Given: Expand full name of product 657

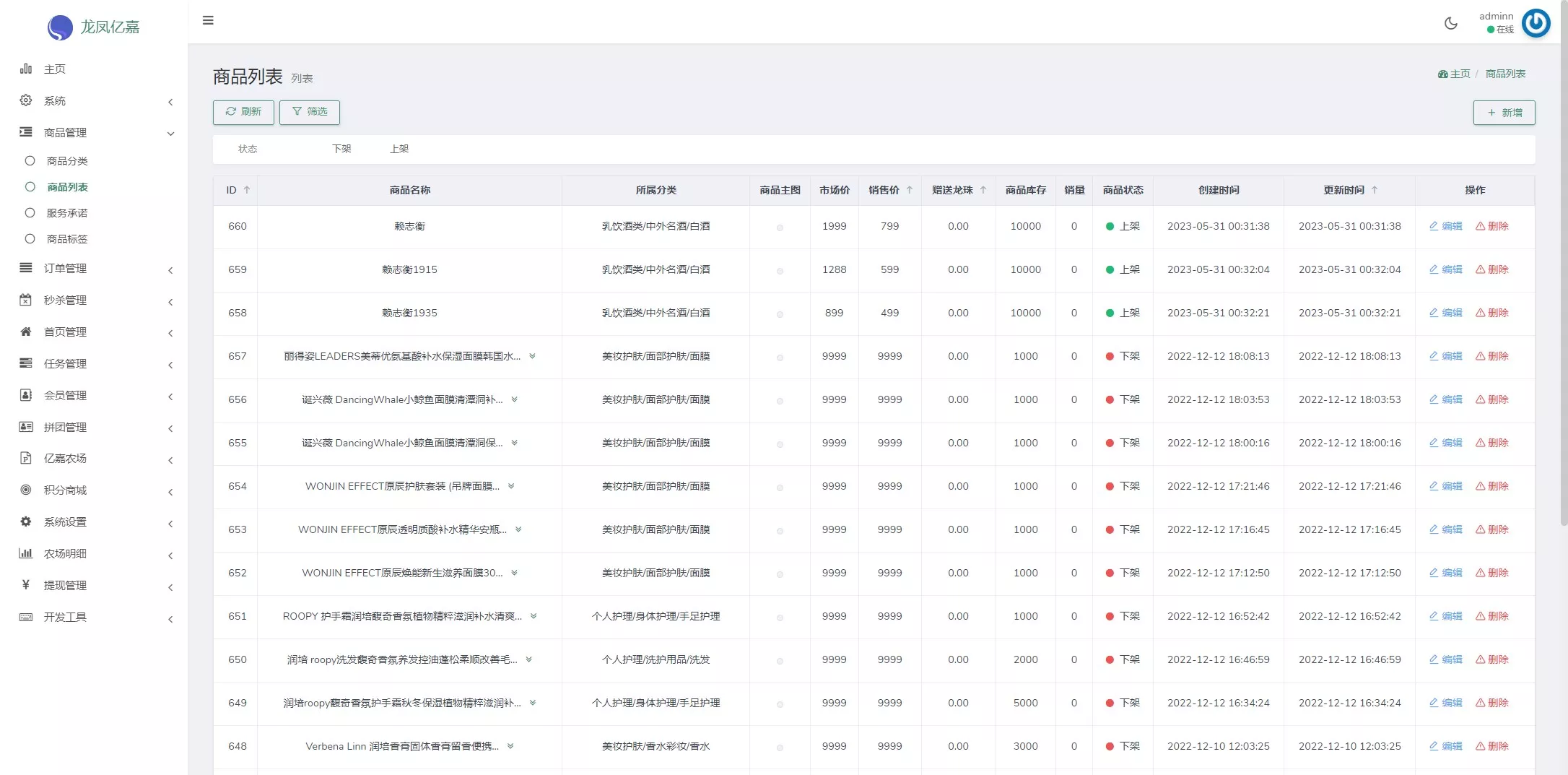Looking at the screenshot, I should (532, 356).
